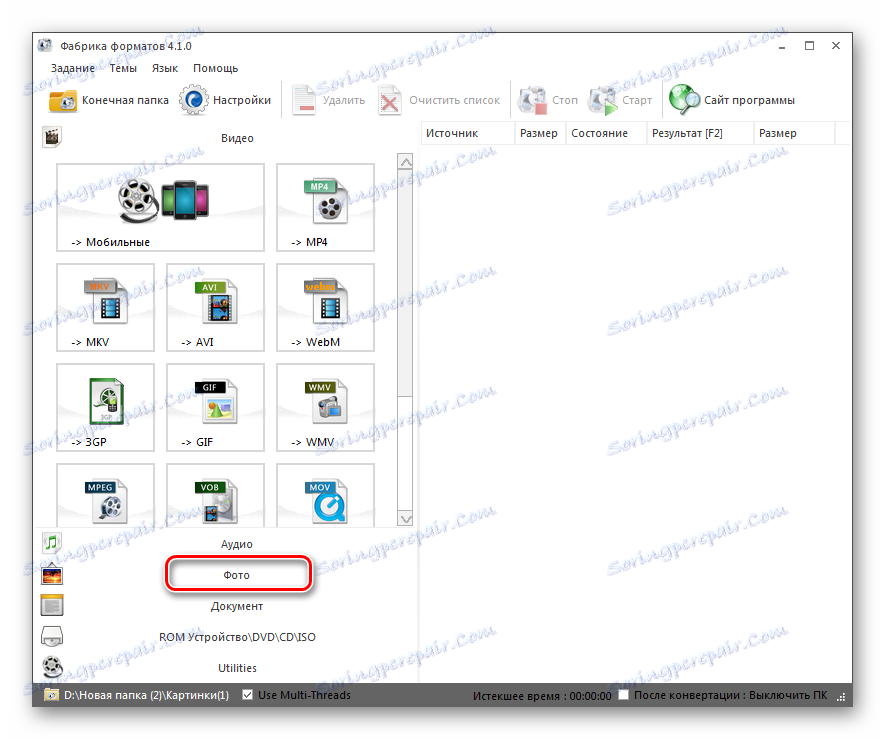Click scrollbar up arrow in format list
Image resolution: width=885 pixels, height=739 pixels.
[405, 162]
